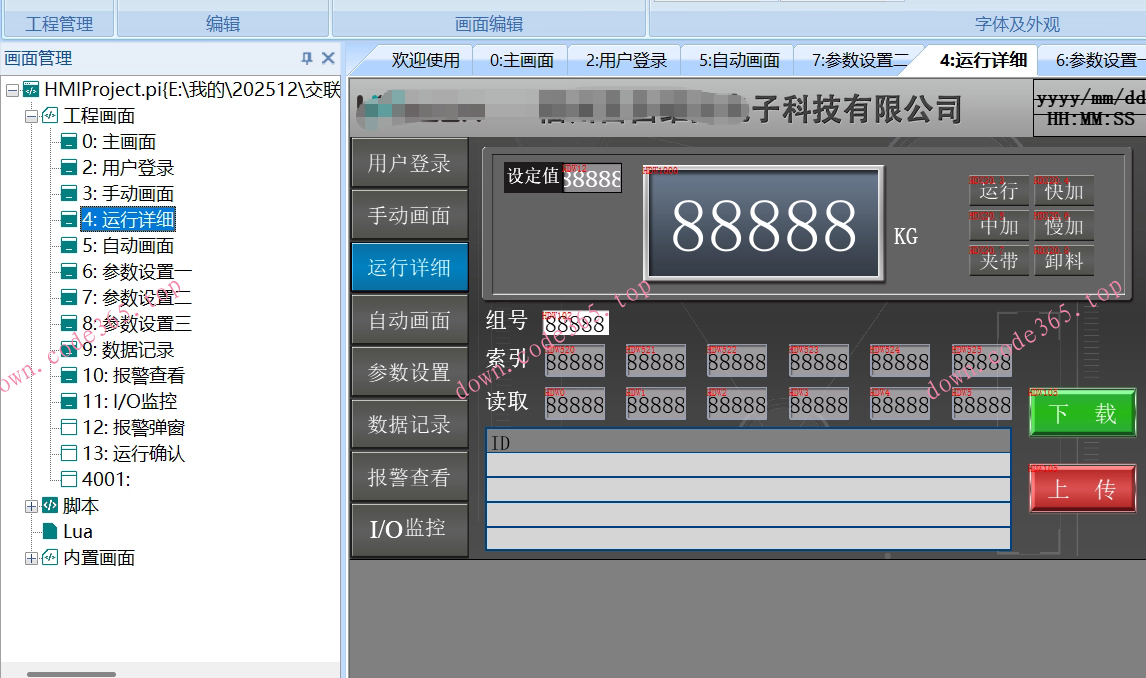The width and height of the screenshot is (1146, 678).
Task: Close the 画面管理 panel
Action: point(327,58)
